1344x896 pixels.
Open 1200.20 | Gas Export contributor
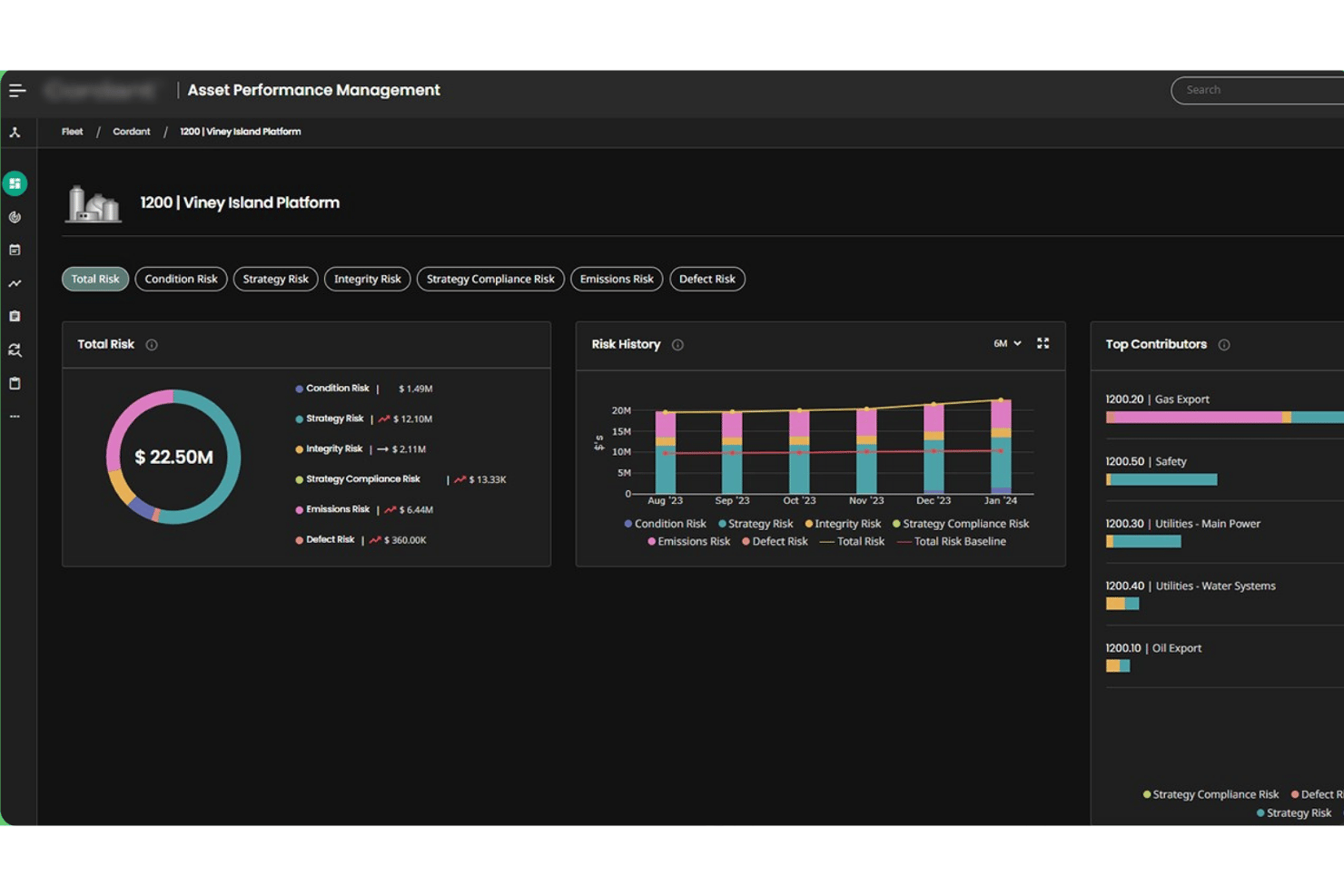(1157, 399)
